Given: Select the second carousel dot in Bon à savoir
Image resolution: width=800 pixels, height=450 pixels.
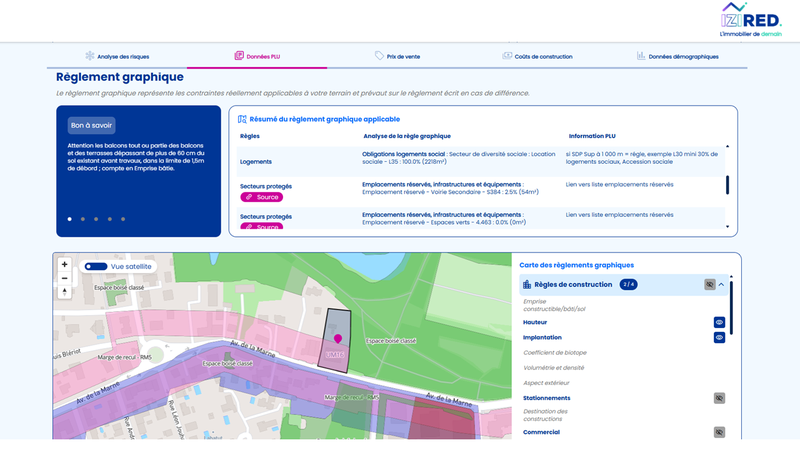Looking at the screenshot, I should [82, 218].
